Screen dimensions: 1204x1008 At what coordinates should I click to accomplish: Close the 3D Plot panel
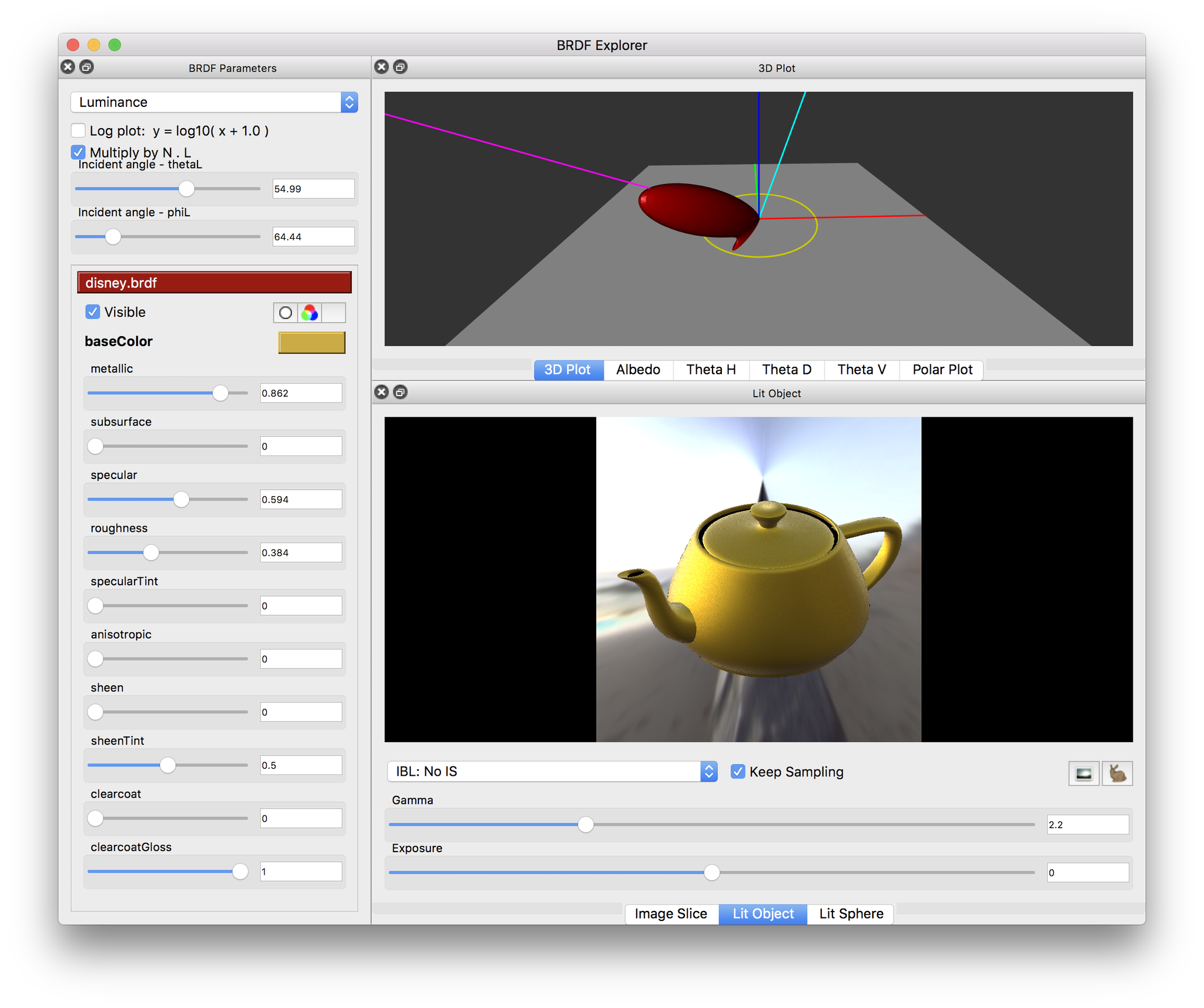pos(381,67)
